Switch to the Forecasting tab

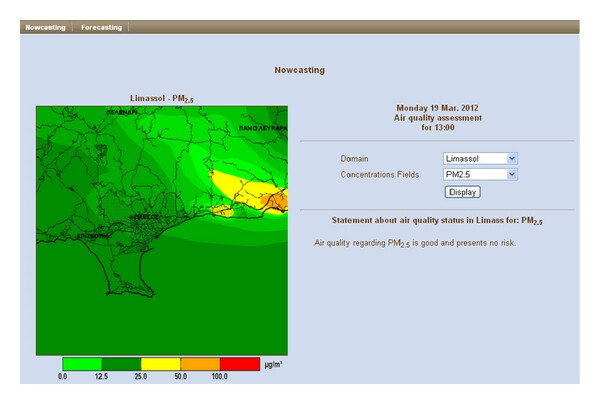click(x=101, y=28)
